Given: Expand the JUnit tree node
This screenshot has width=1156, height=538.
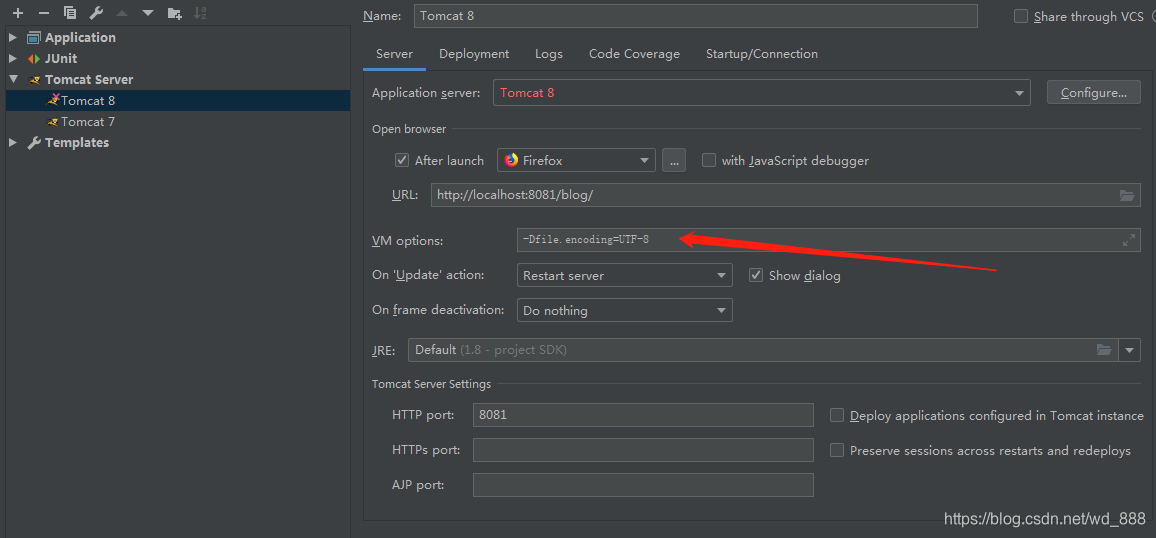Looking at the screenshot, I should (13, 58).
